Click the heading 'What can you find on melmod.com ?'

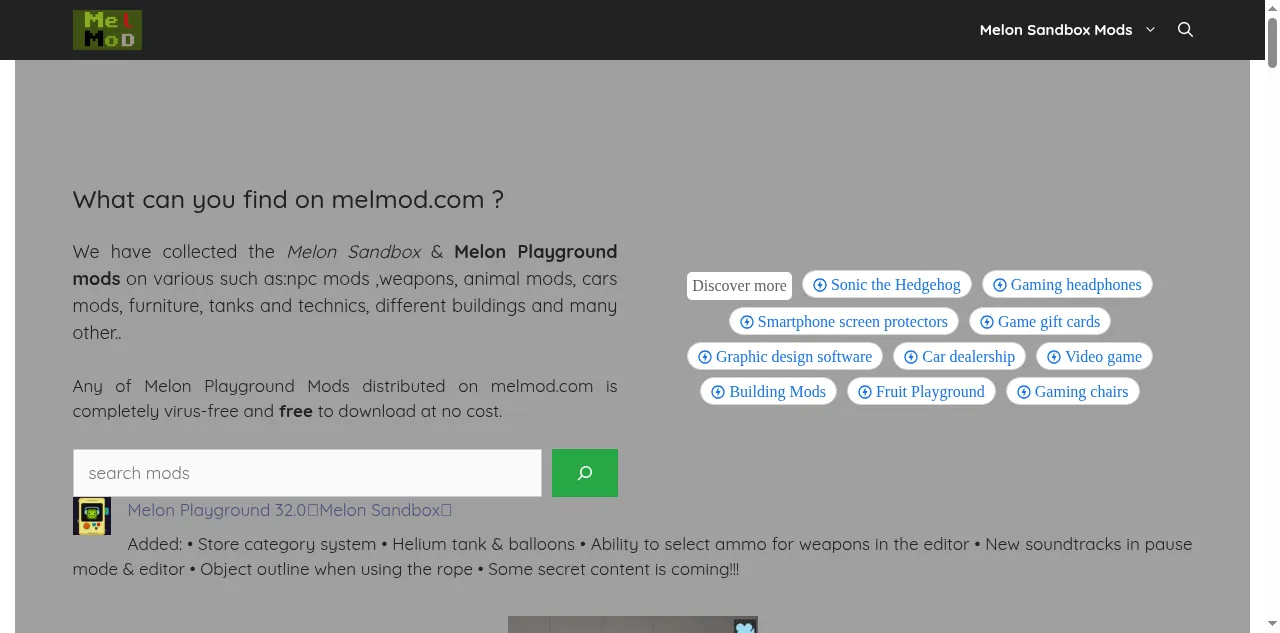tap(288, 199)
